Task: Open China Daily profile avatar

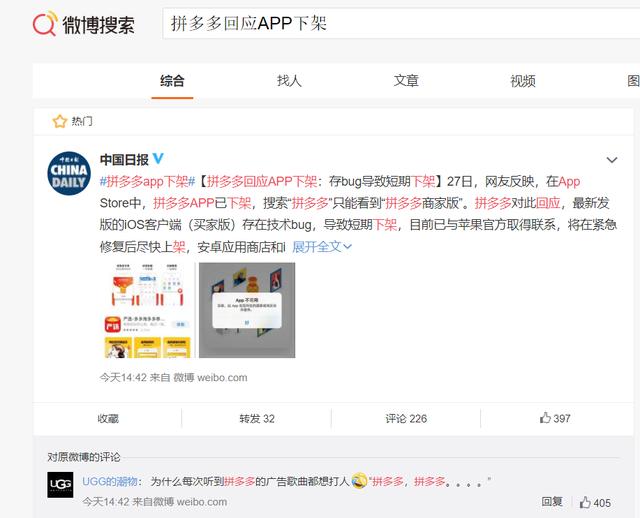Action: click(69, 173)
